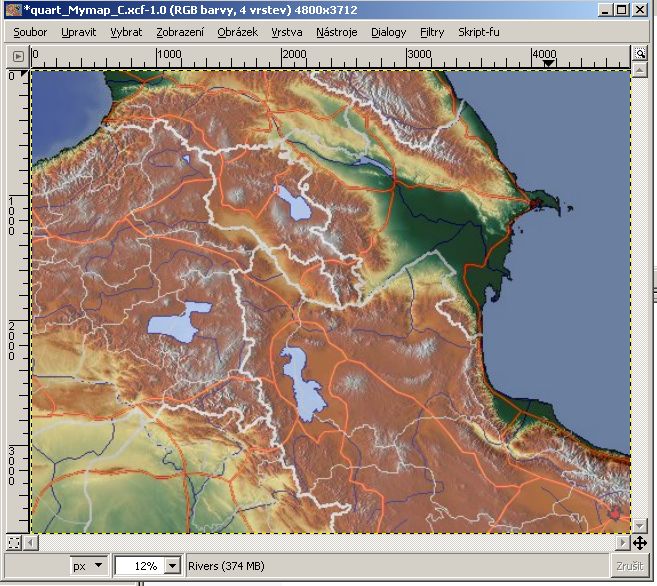
Task: Toggle zoom-on-resize magnifier icon at top right
Action: (639, 54)
